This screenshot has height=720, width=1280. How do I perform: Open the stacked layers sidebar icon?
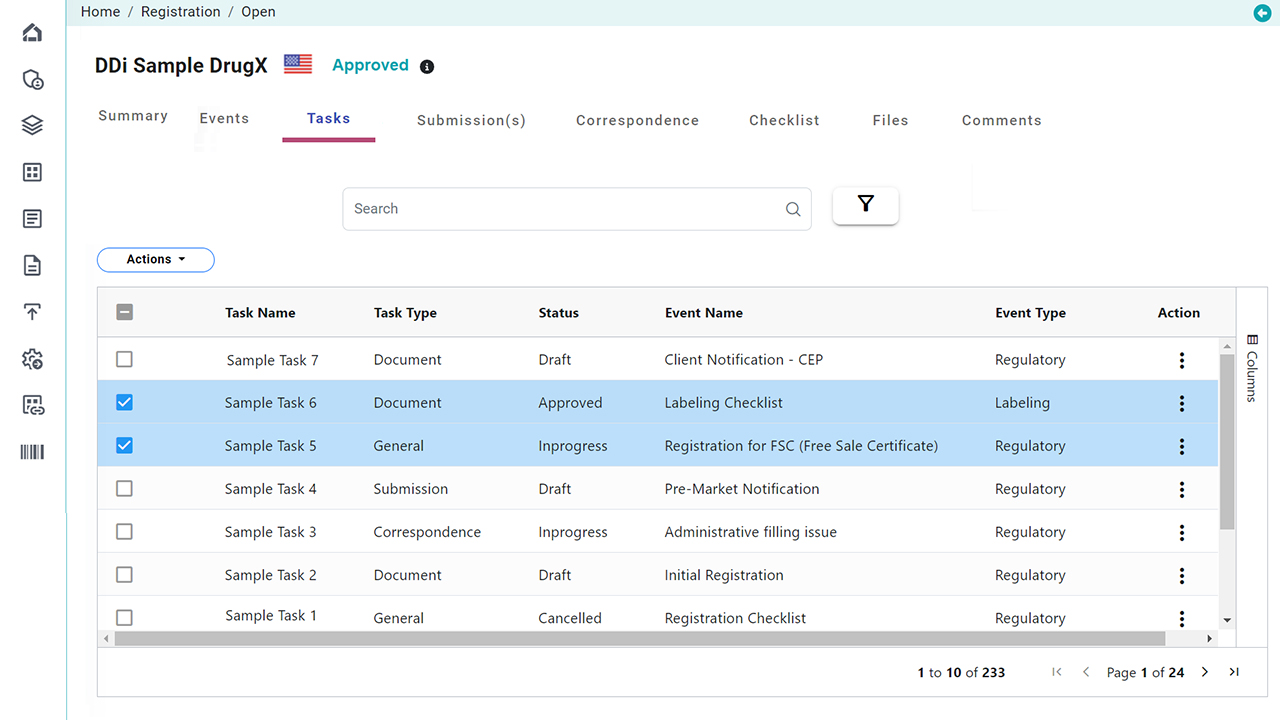point(32,125)
